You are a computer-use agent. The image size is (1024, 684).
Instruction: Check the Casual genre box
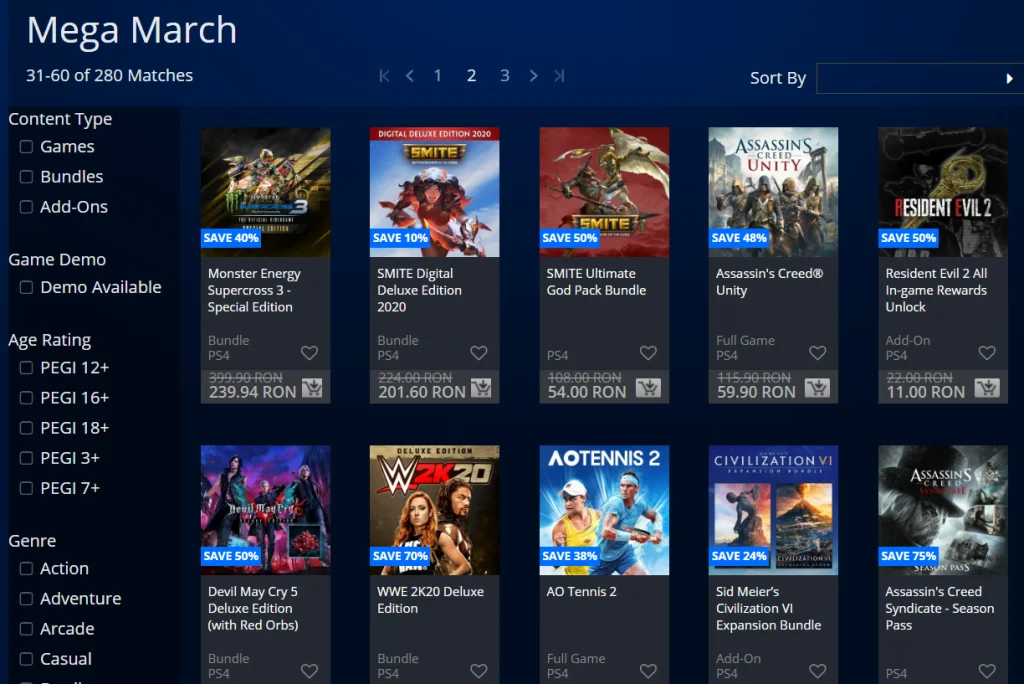coord(26,659)
